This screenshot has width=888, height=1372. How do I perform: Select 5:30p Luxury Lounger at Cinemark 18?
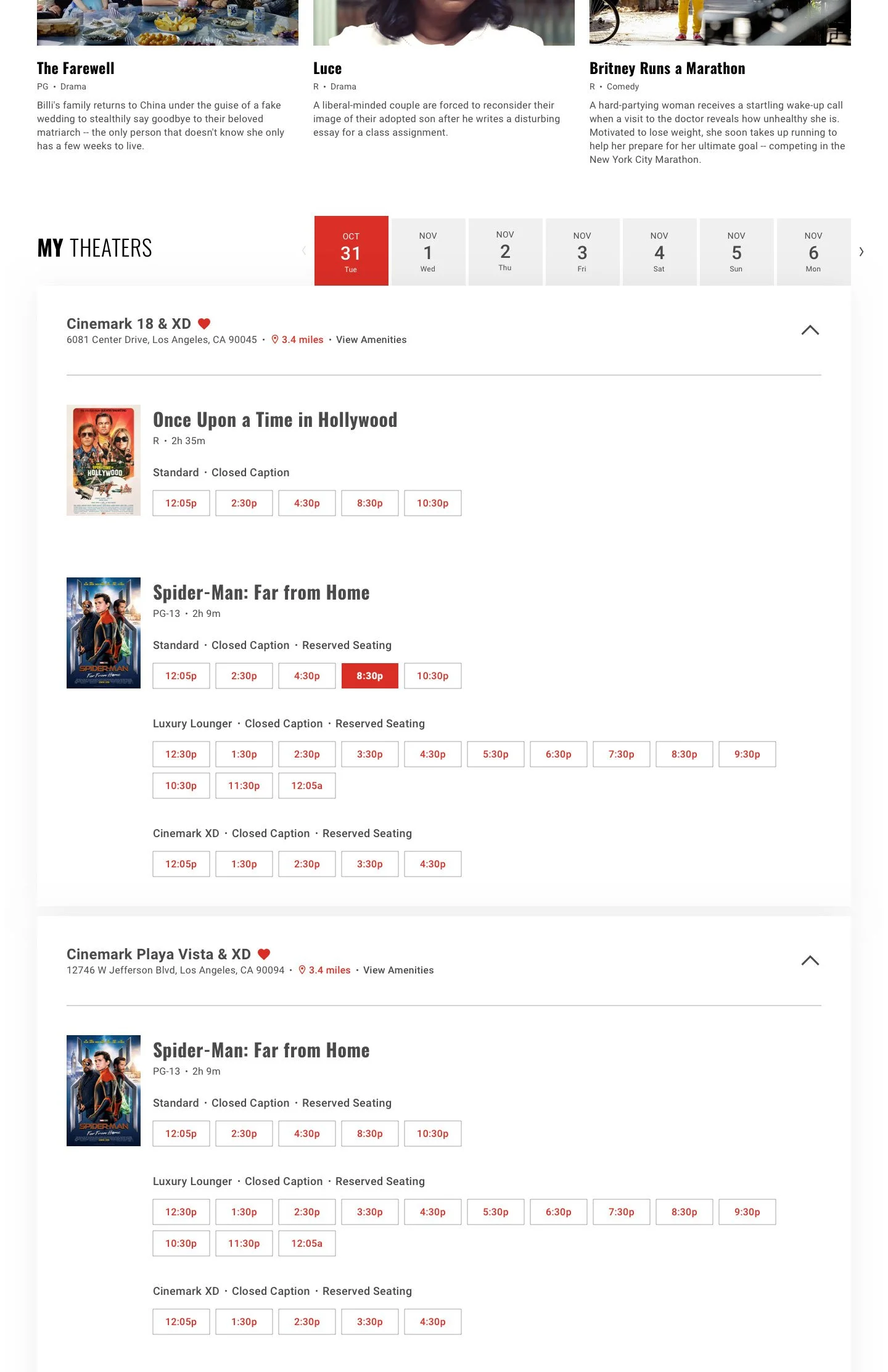[496, 754]
